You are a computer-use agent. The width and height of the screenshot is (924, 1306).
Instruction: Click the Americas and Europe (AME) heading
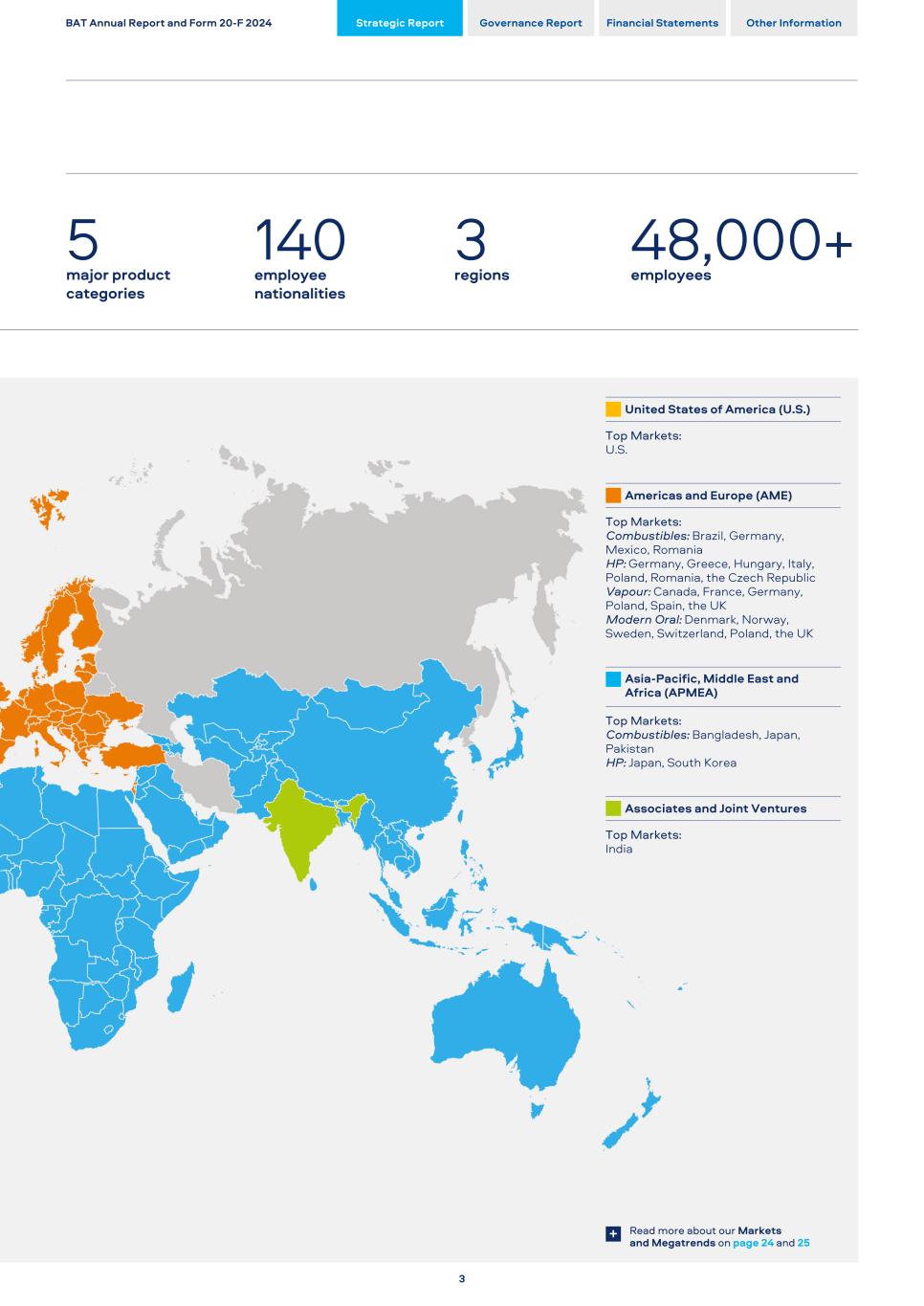pyautogui.click(x=708, y=496)
